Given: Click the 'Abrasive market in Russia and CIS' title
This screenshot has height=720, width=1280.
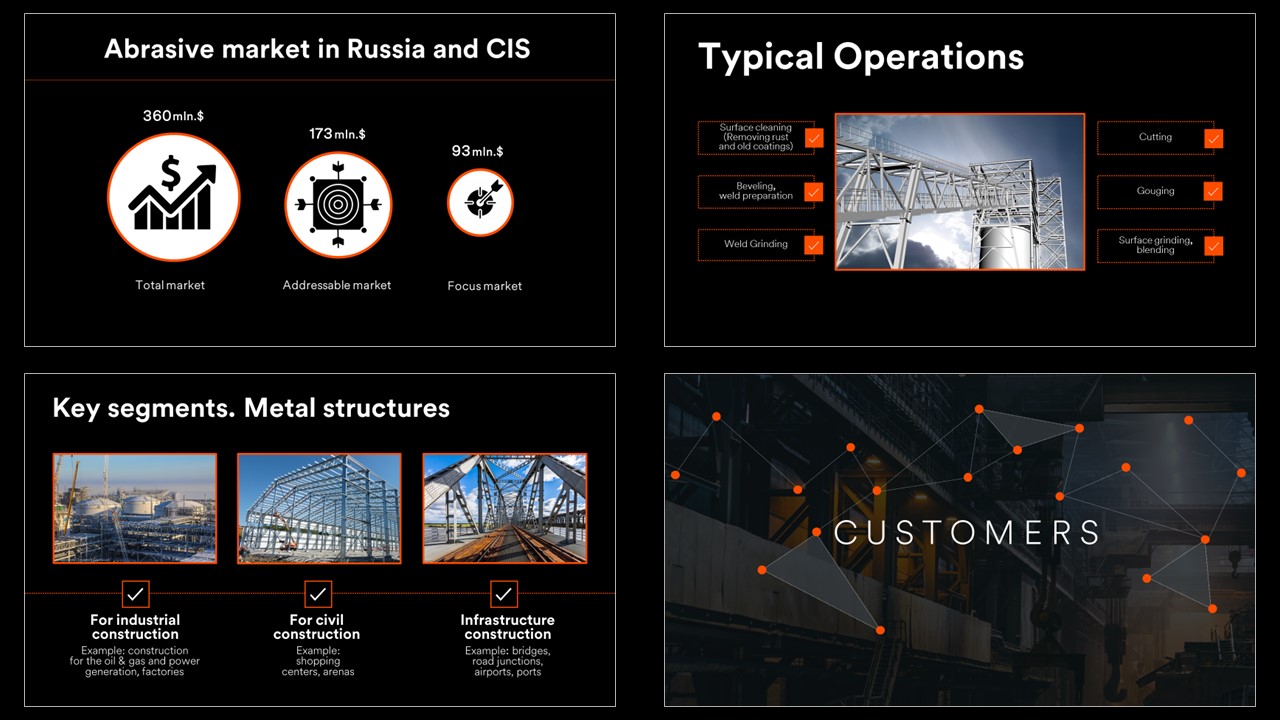Looking at the screenshot, I should pyautogui.click(x=317, y=49).
